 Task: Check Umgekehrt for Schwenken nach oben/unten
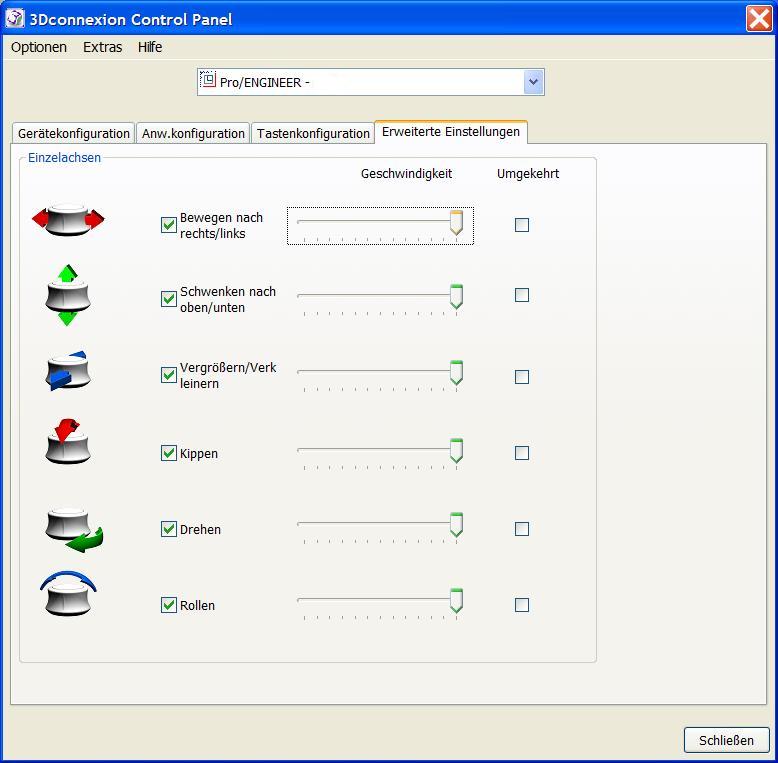coord(522,295)
